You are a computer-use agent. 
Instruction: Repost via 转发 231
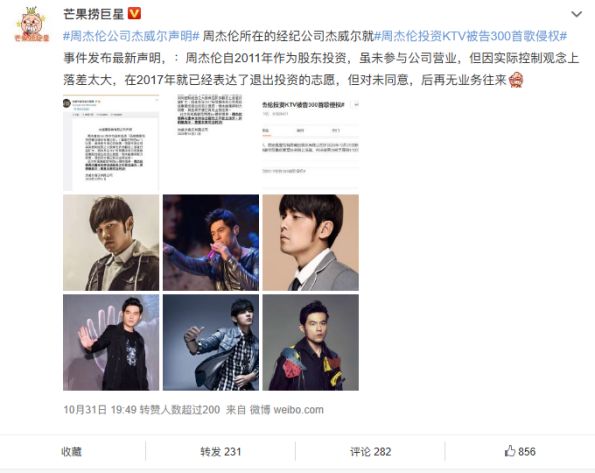coord(220,451)
